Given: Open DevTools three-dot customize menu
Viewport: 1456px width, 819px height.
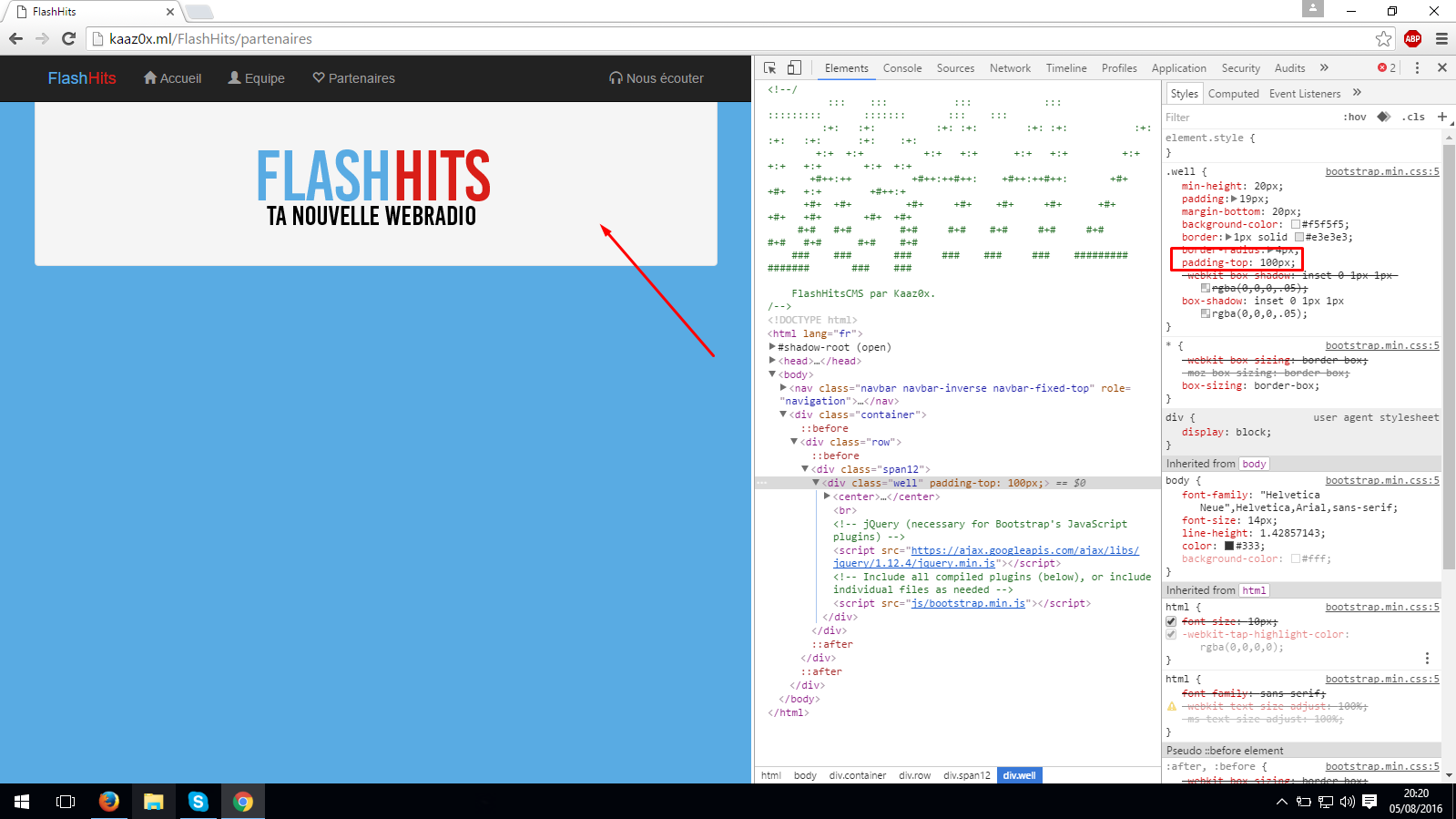Looking at the screenshot, I should click(1417, 68).
